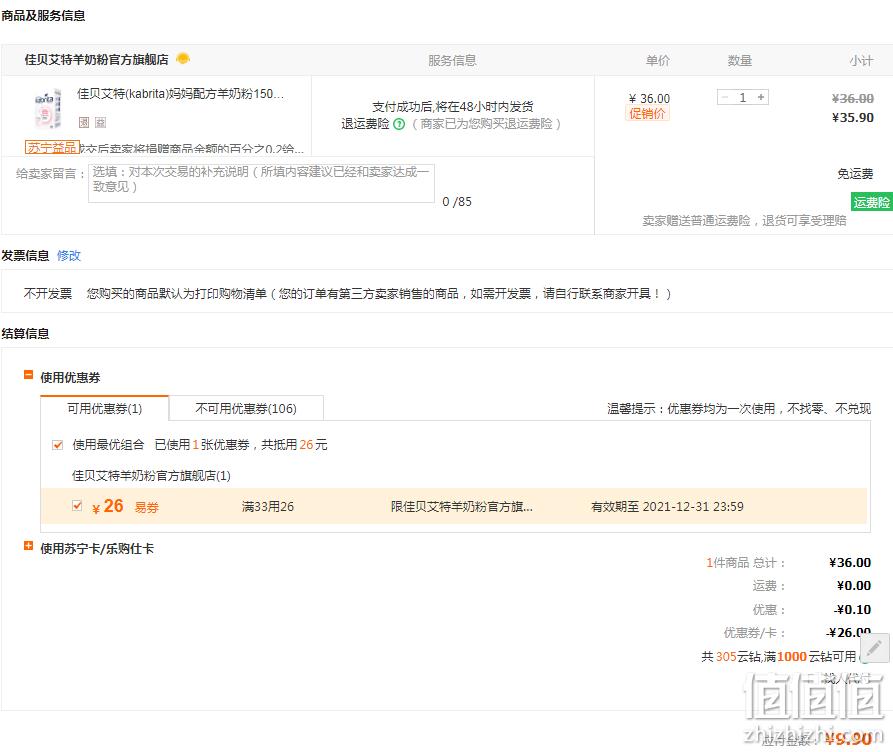Increase product quantity with the plus button
This screenshot has width=893, height=752.
[761, 97]
